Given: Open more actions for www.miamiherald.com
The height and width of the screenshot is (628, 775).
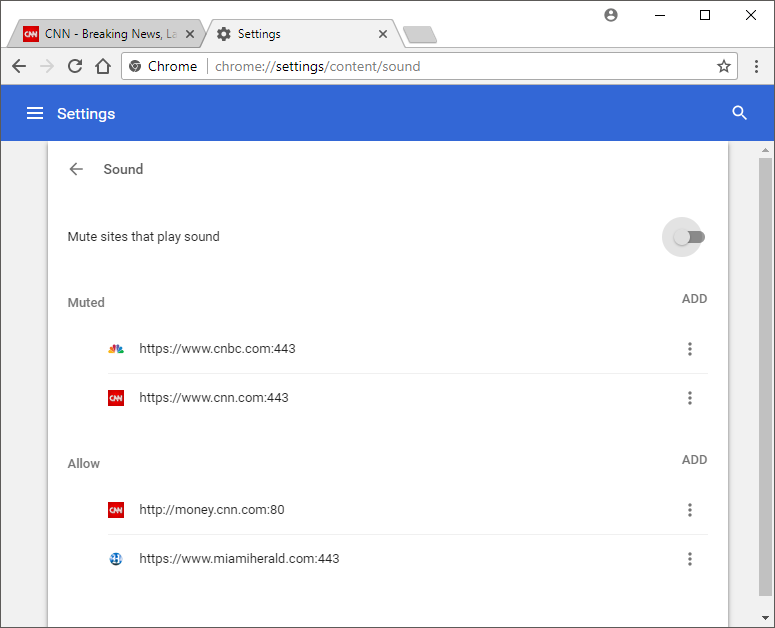Looking at the screenshot, I should (689, 559).
